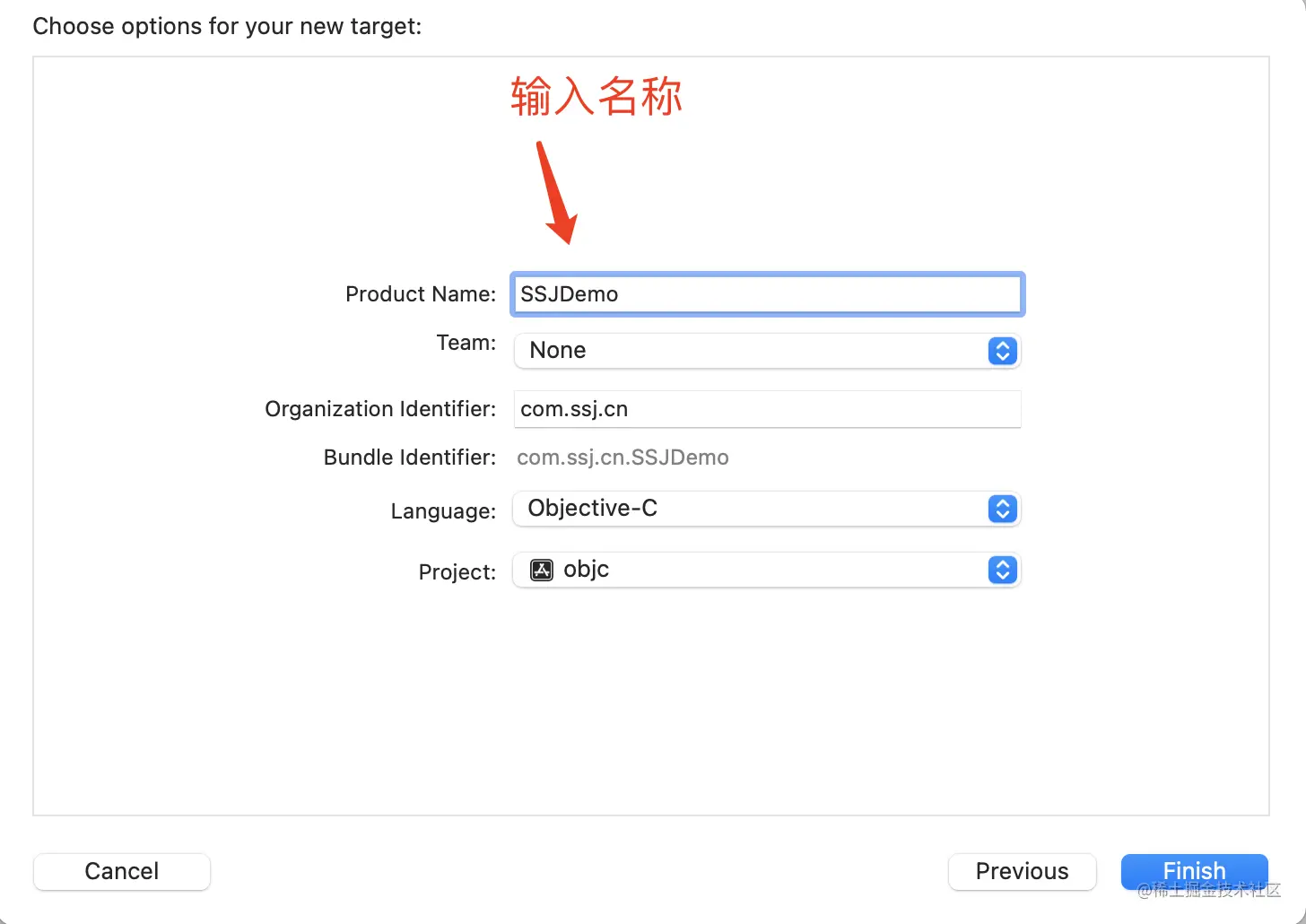Screen dimensions: 1306x924
Task: Click the "Bundle Identifier:" label
Action: [x=410, y=458]
